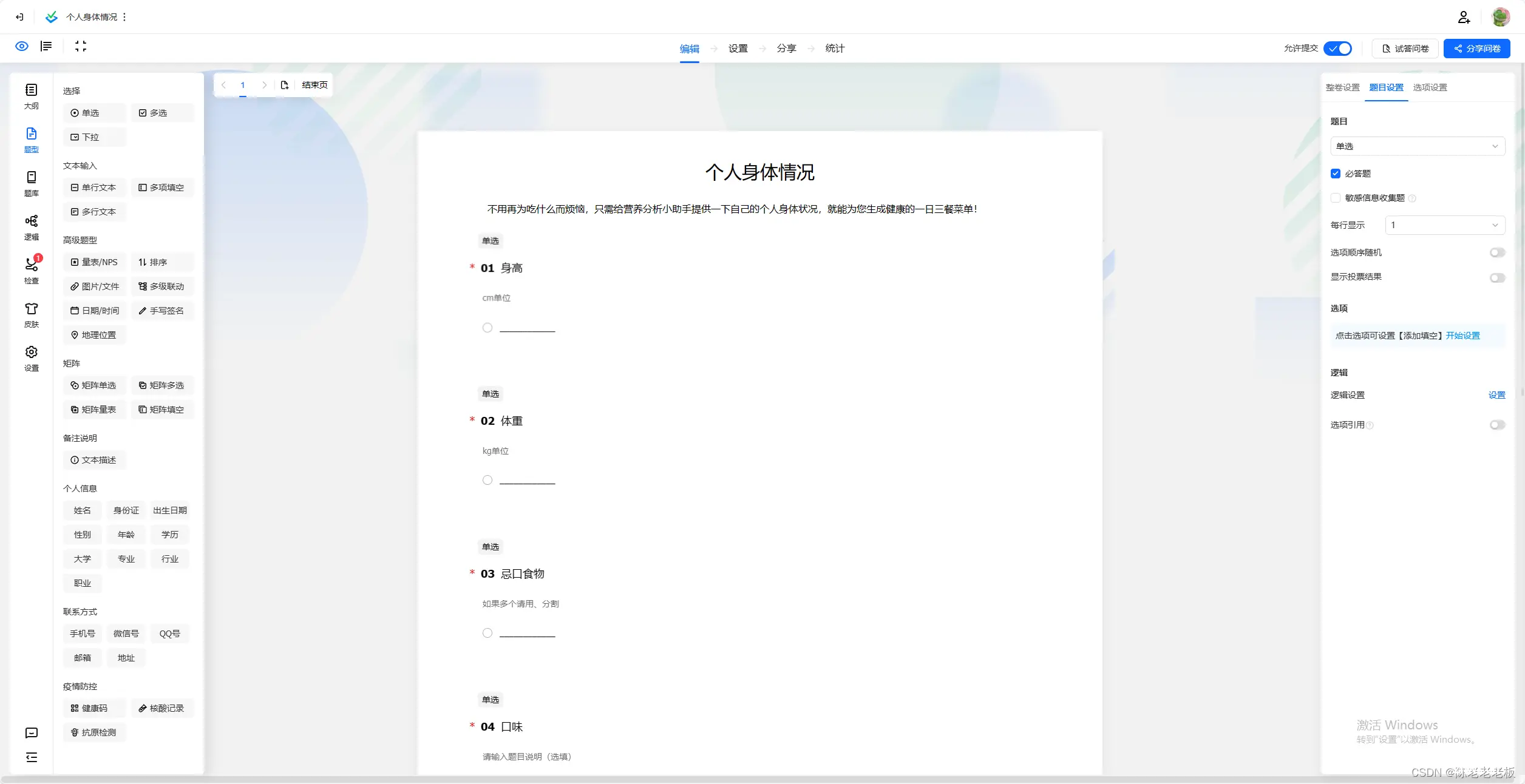This screenshot has height=784, width=1525.
Task: Toggle 选项引用 switch
Action: (x=1497, y=425)
